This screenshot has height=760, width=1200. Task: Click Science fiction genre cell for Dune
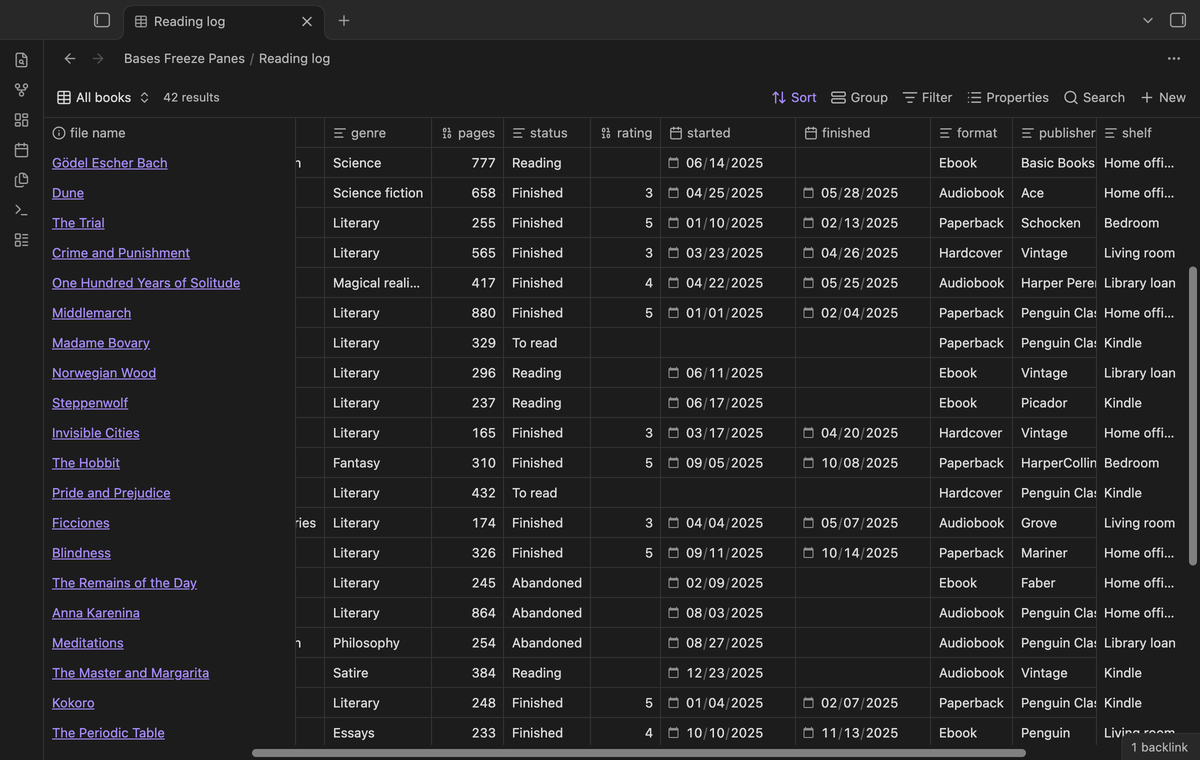[x=378, y=193]
